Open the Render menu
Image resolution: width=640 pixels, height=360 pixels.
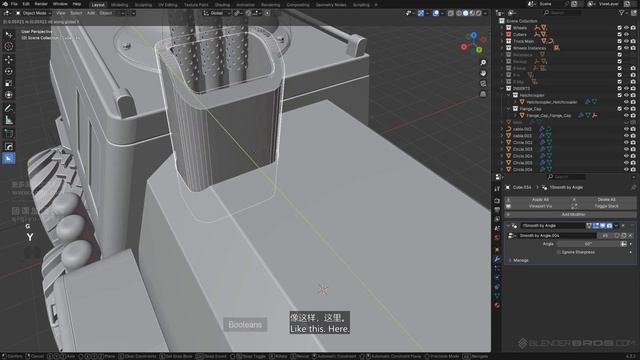pos(41,4)
